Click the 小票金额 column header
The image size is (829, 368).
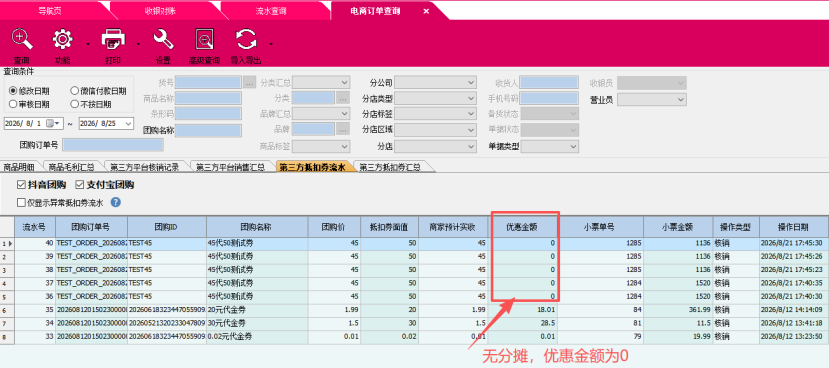point(678,227)
